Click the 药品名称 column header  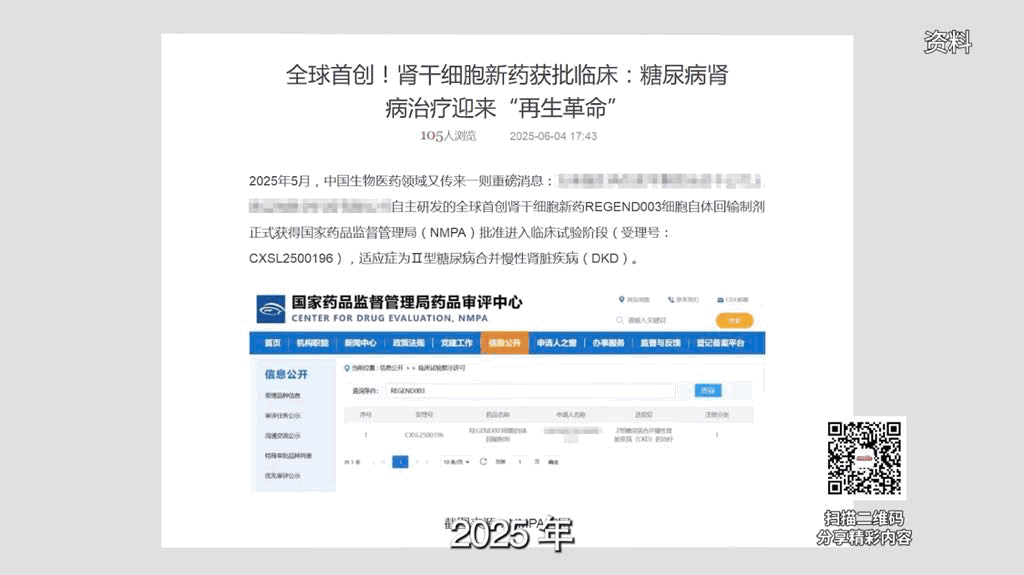(x=498, y=414)
